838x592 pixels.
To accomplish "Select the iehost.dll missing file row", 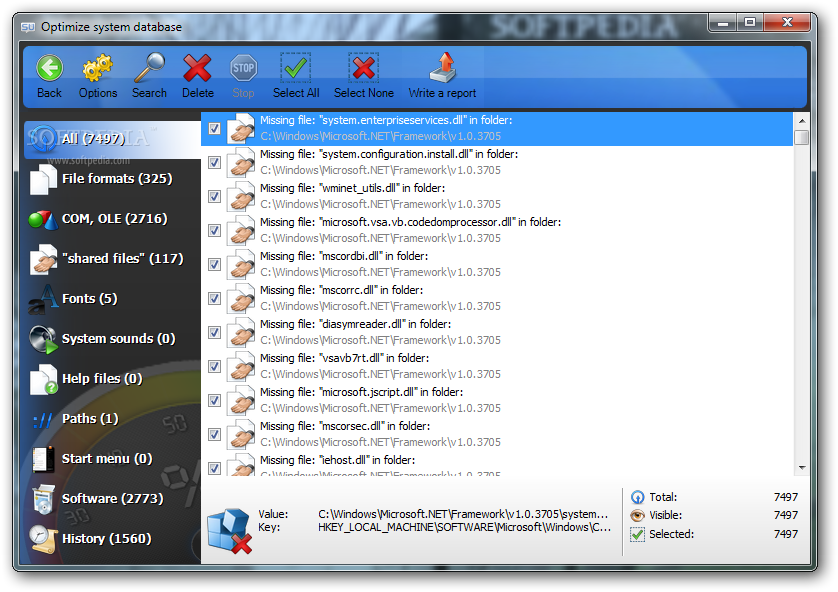I will click(x=497, y=464).
